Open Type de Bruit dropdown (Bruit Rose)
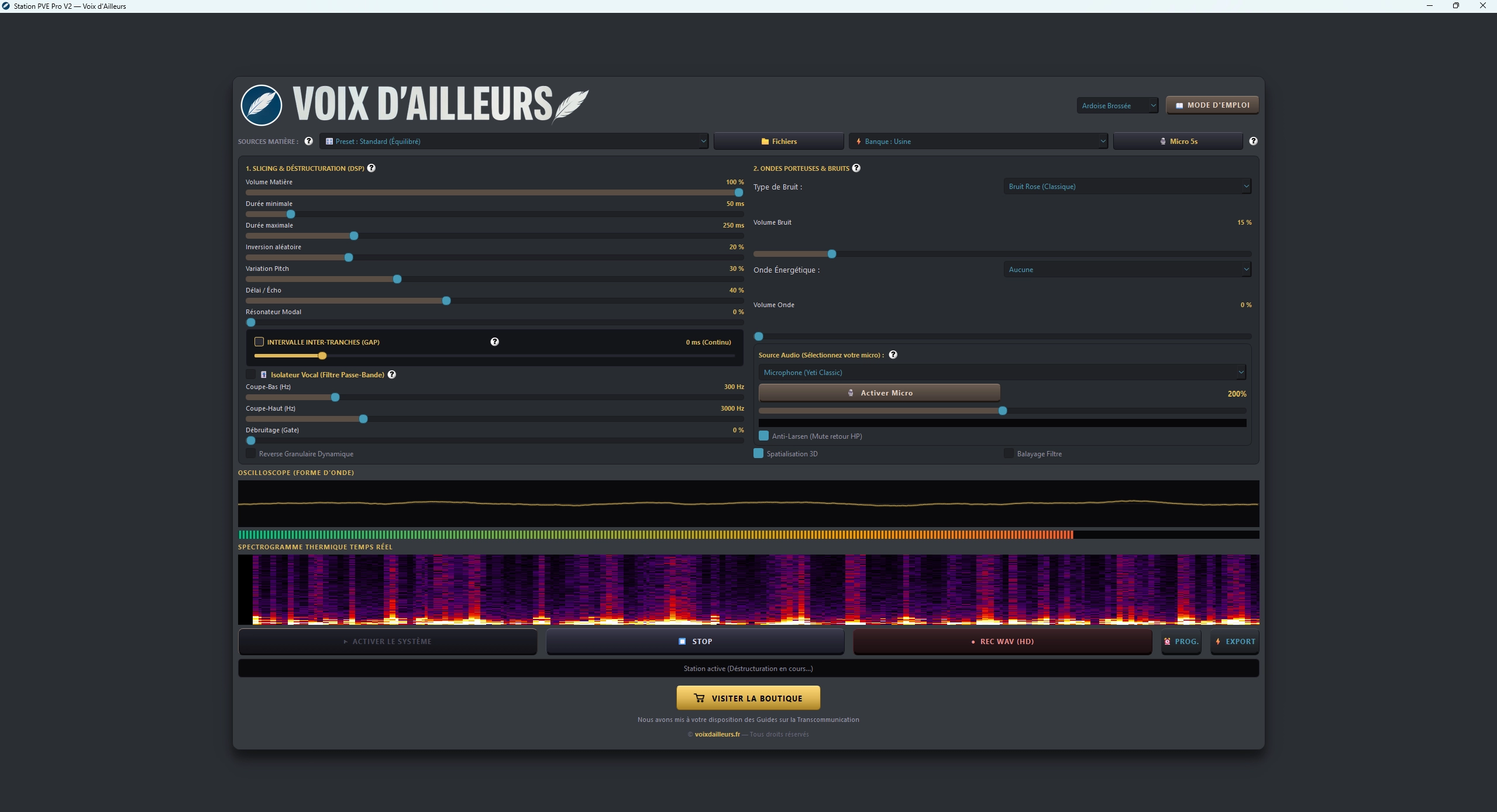Image resolution: width=1497 pixels, height=812 pixels. click(x=1127, y=186)
